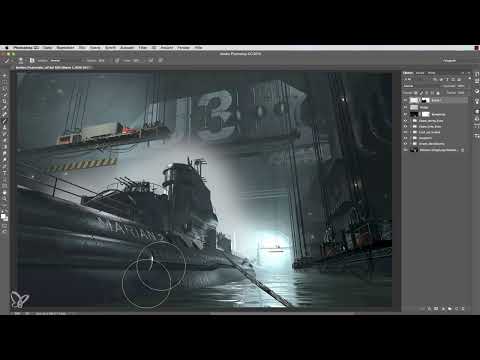Select the Clone Stamp tool
Viewport: 480px width, 360px height.
point(4,127)
